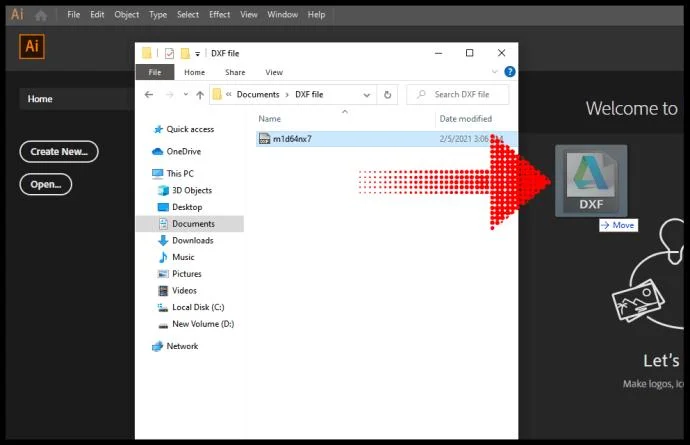Open Customize Quick Access Toolbar dropdown
This screenshot has height=445, width=690.
pyautogui.click(x=198, y=54)
